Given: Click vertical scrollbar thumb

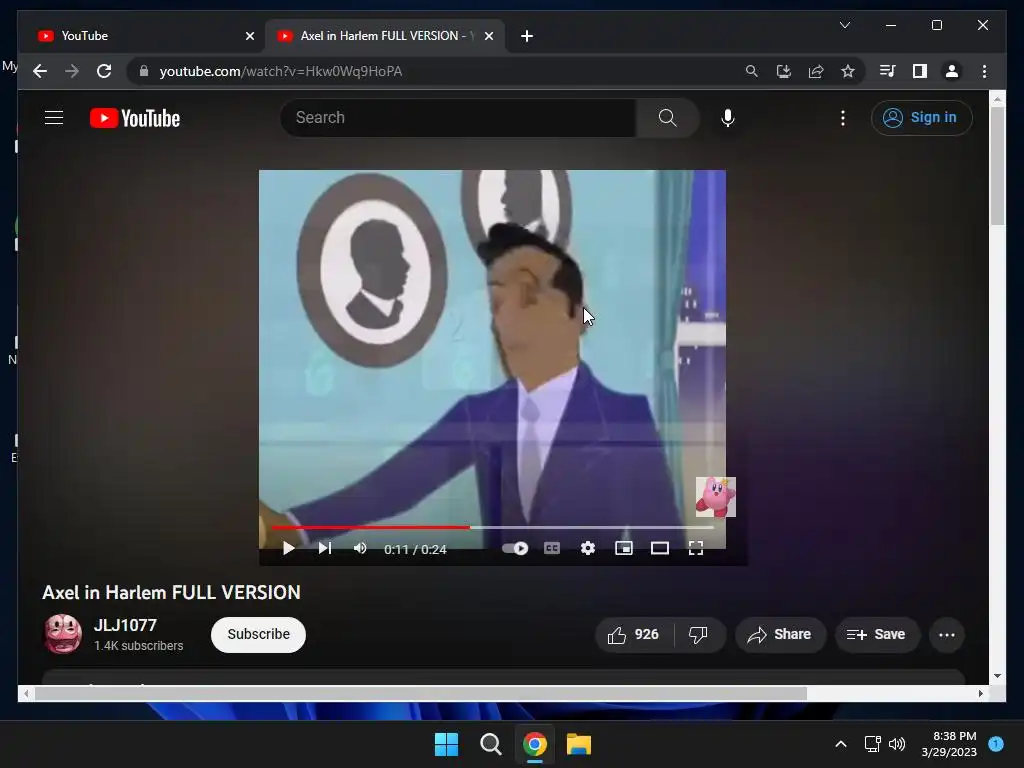Looking at the screenshot, I should 997,166.
